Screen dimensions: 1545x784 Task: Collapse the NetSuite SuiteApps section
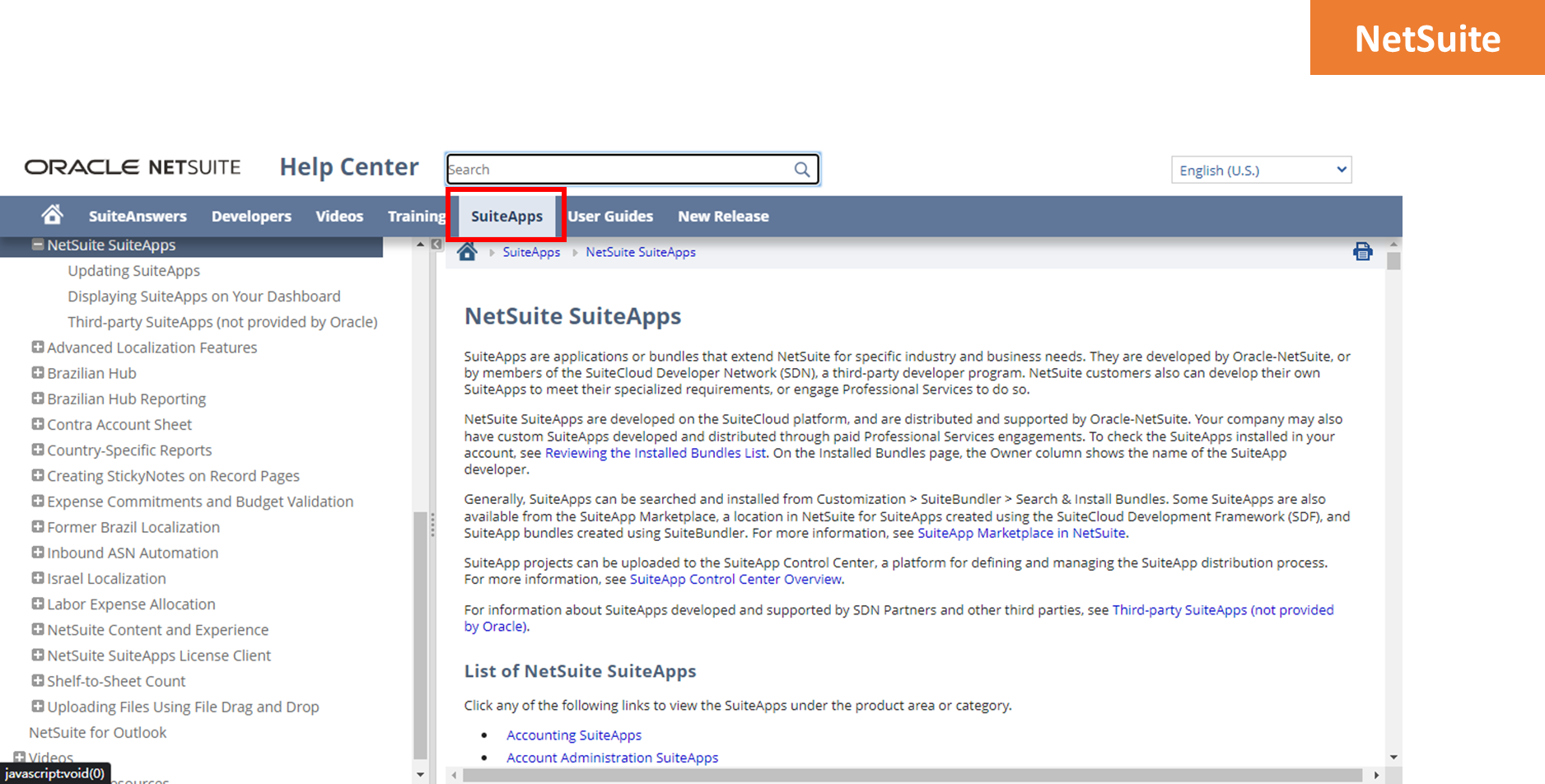pos(38,244)
